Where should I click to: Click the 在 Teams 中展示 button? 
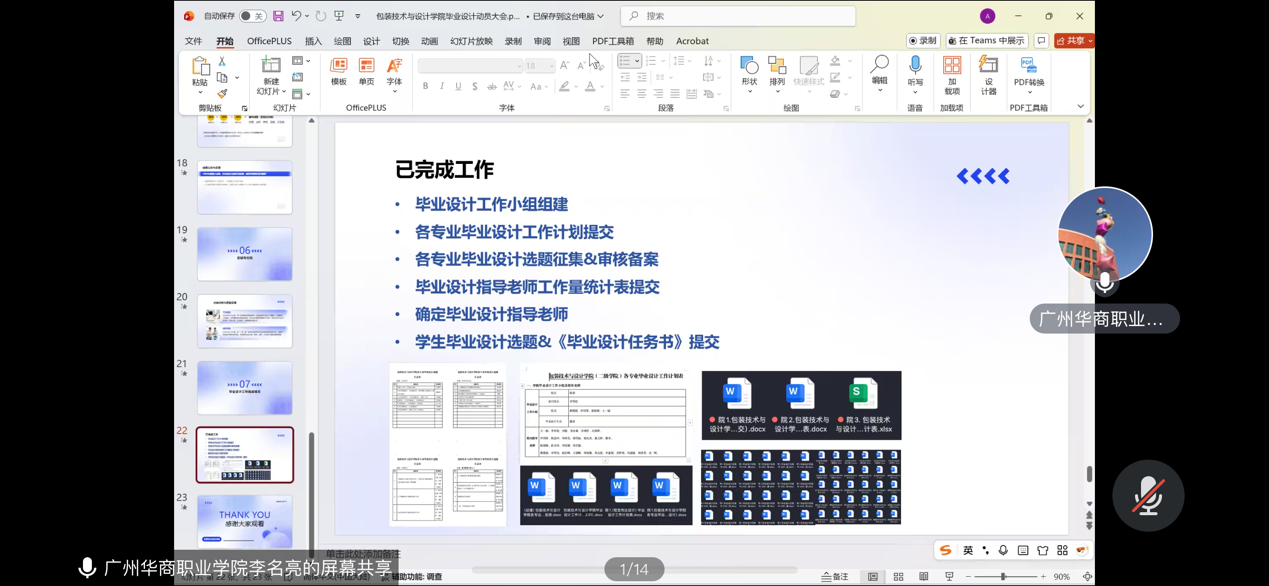[x=986, y=41]
